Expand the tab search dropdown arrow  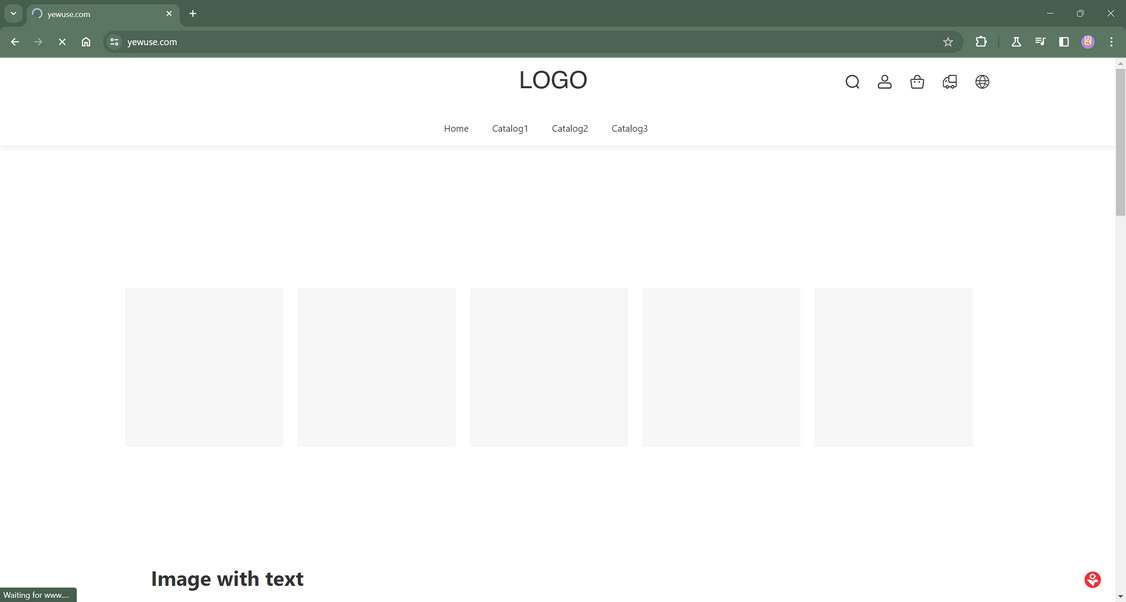tap(13, 14)
